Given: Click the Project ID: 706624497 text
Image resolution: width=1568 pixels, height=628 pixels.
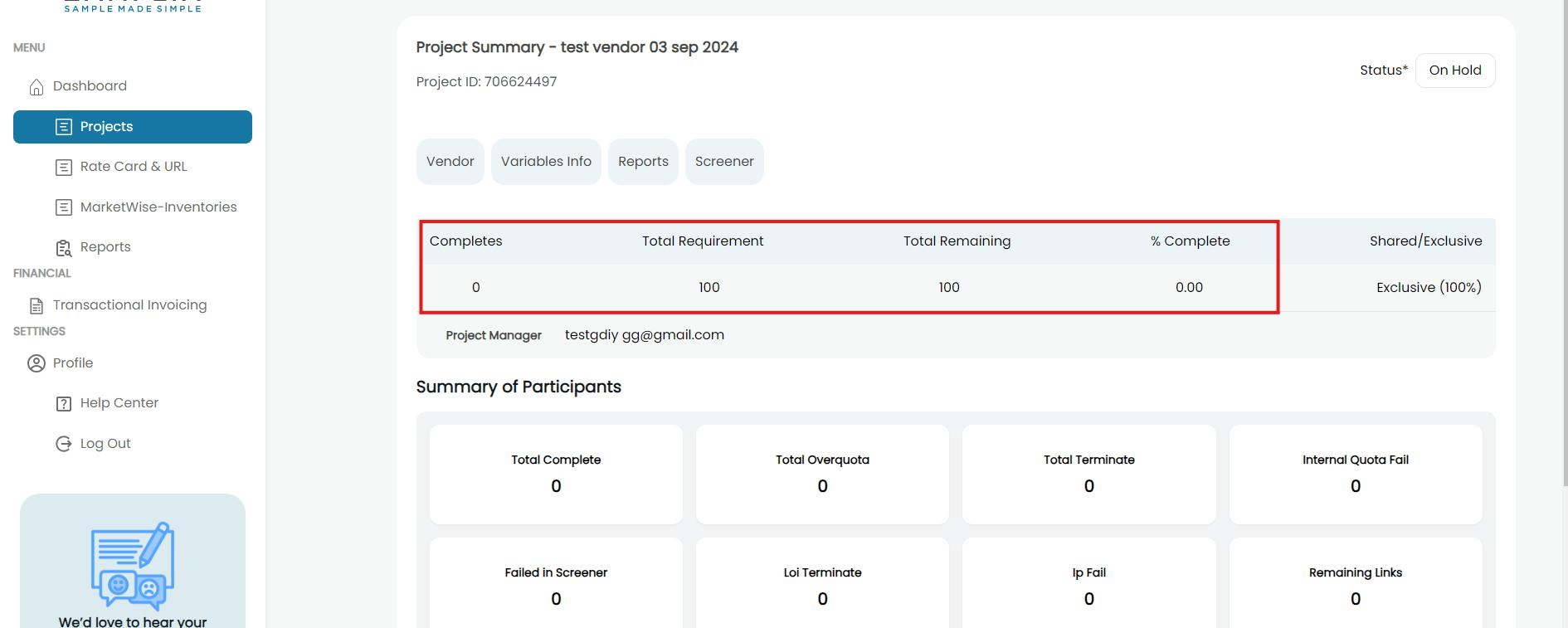Looking at the screenshot, I should [486, 82].
